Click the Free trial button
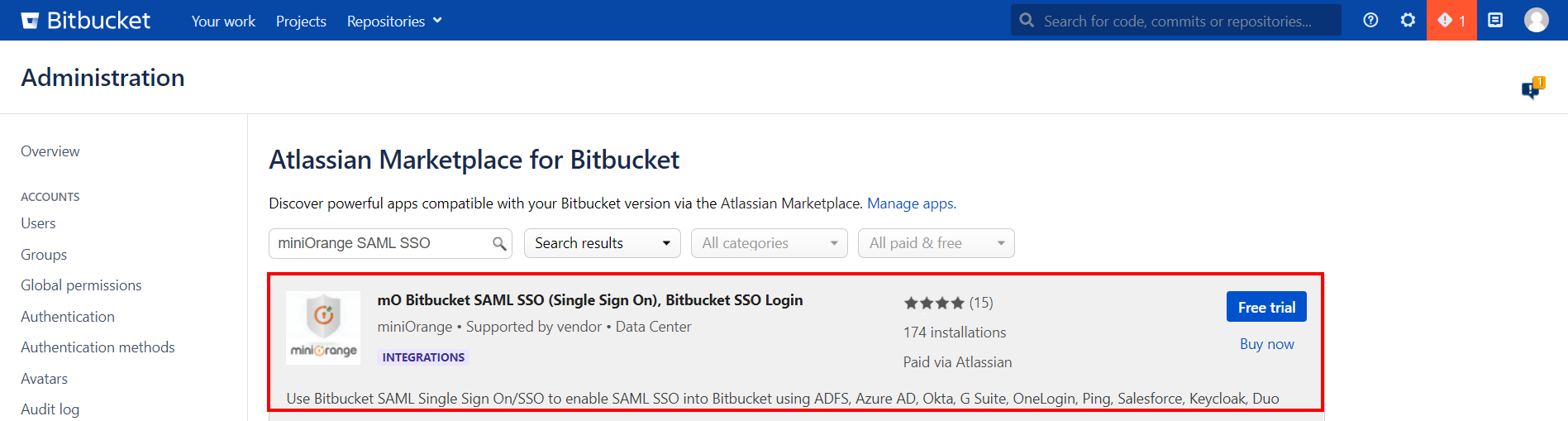 [x=1266, y=307]
